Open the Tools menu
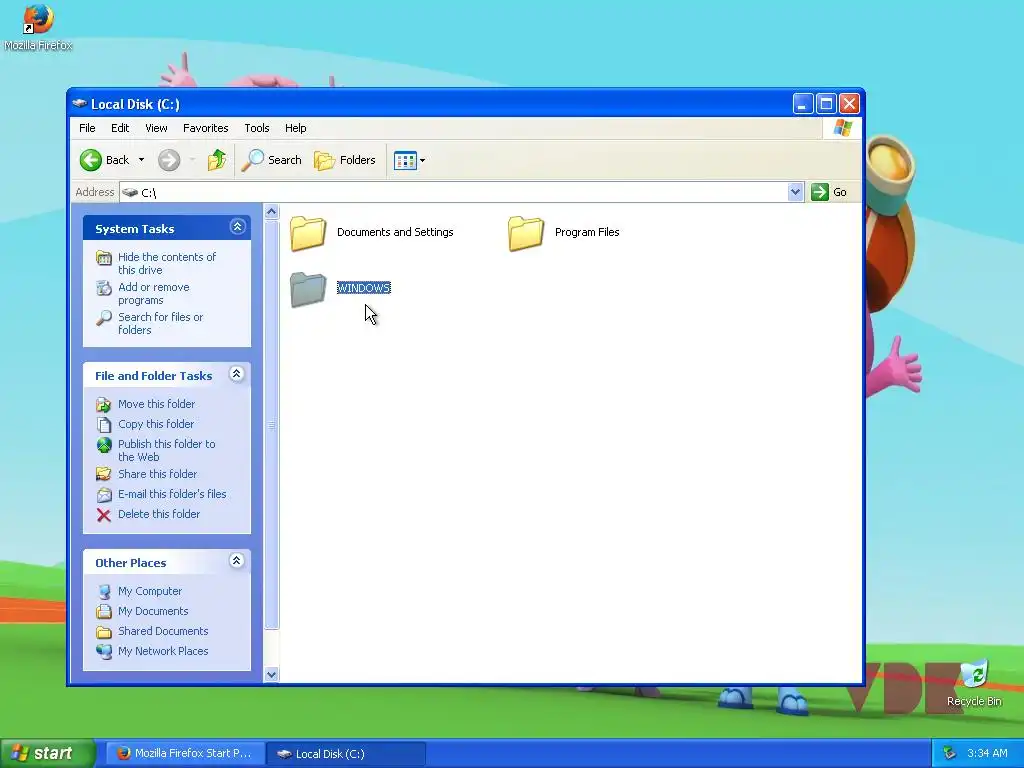 click(x=257, y=128)
